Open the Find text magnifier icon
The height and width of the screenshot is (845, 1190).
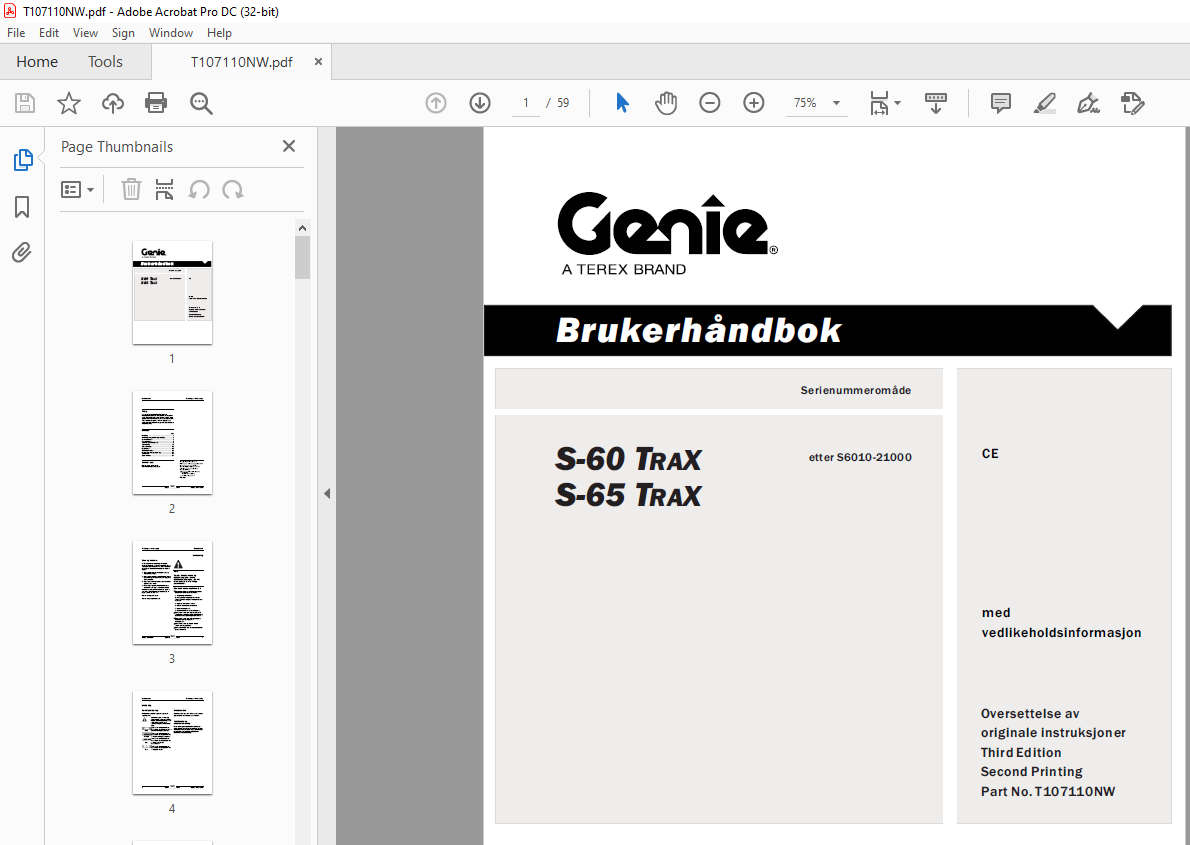201,103
